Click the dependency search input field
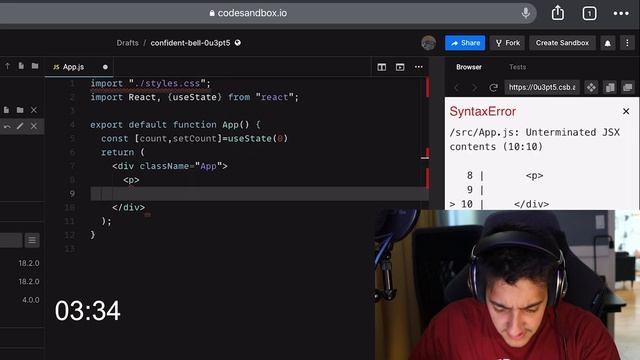This screenshot has width=640, height=360. [x=11, y=240]
